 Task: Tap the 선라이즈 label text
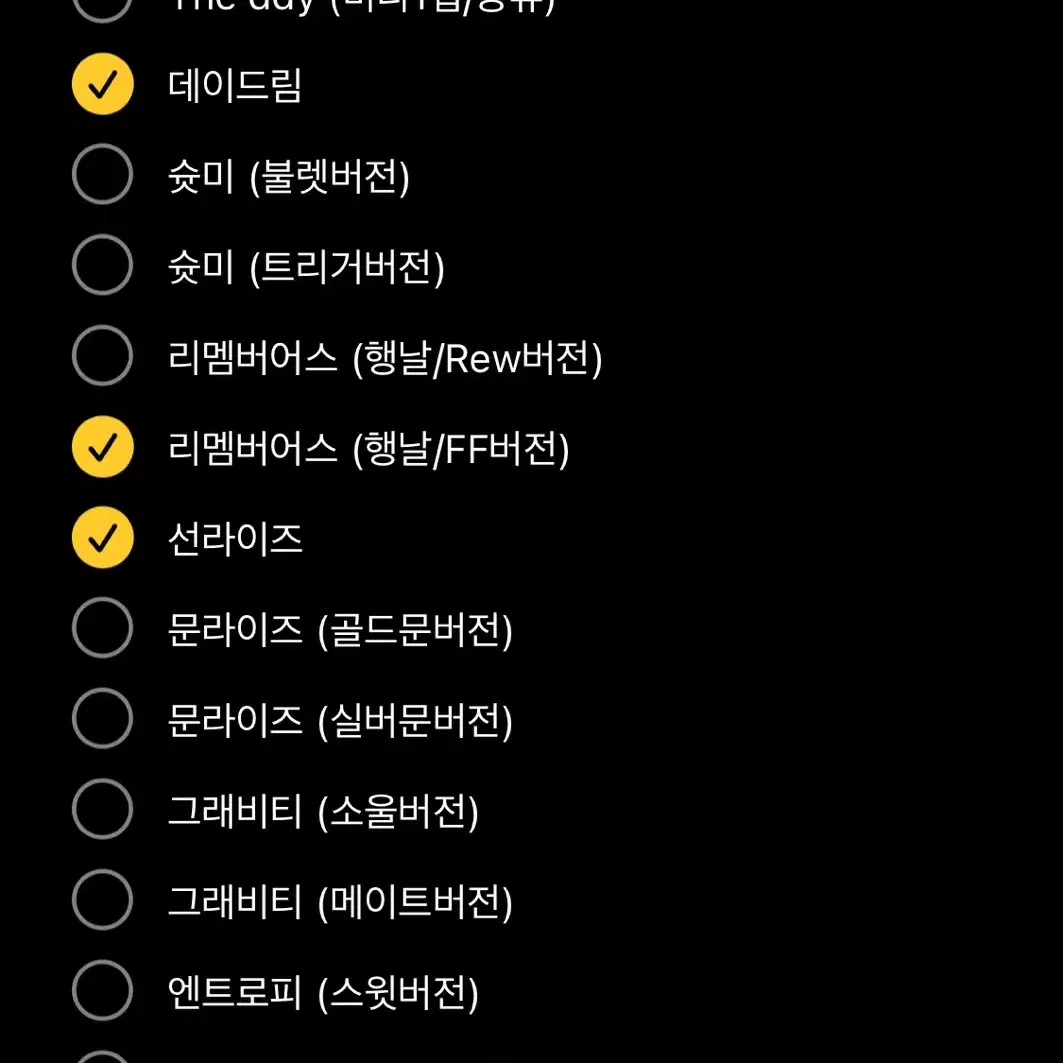(x=235, y=539)
